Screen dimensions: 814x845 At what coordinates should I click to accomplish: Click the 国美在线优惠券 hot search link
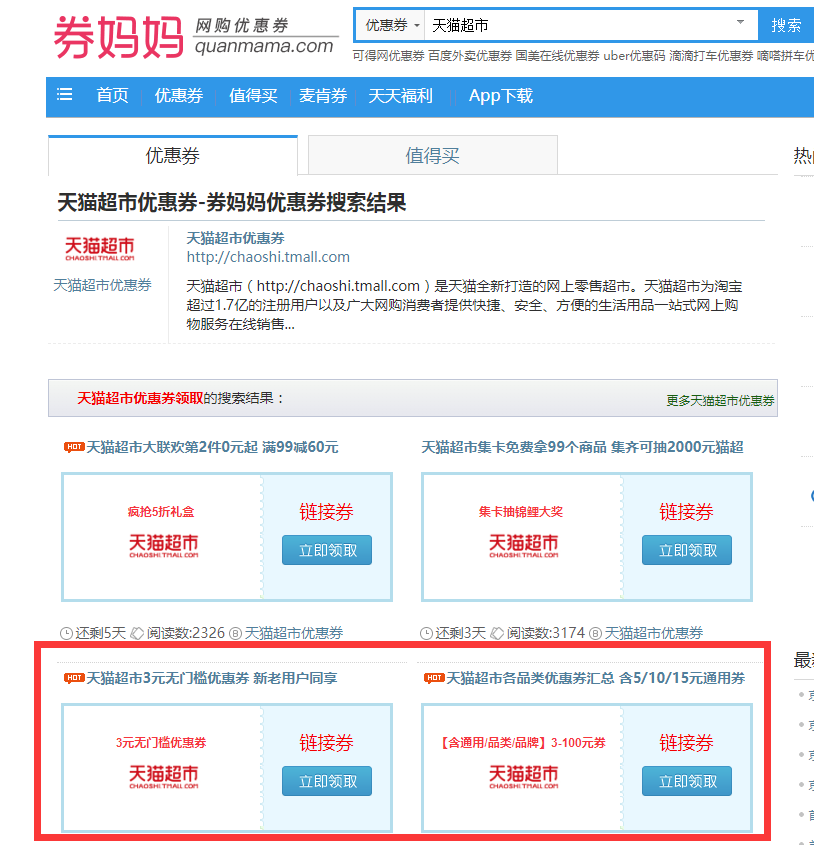557,56
